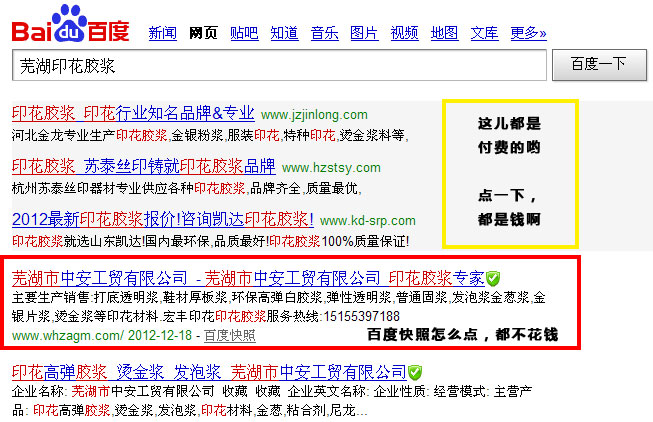Click verified badge after 印花高弹胶浆 result title
The width and height of the screenshot is (653, 422).
[415, 372]
